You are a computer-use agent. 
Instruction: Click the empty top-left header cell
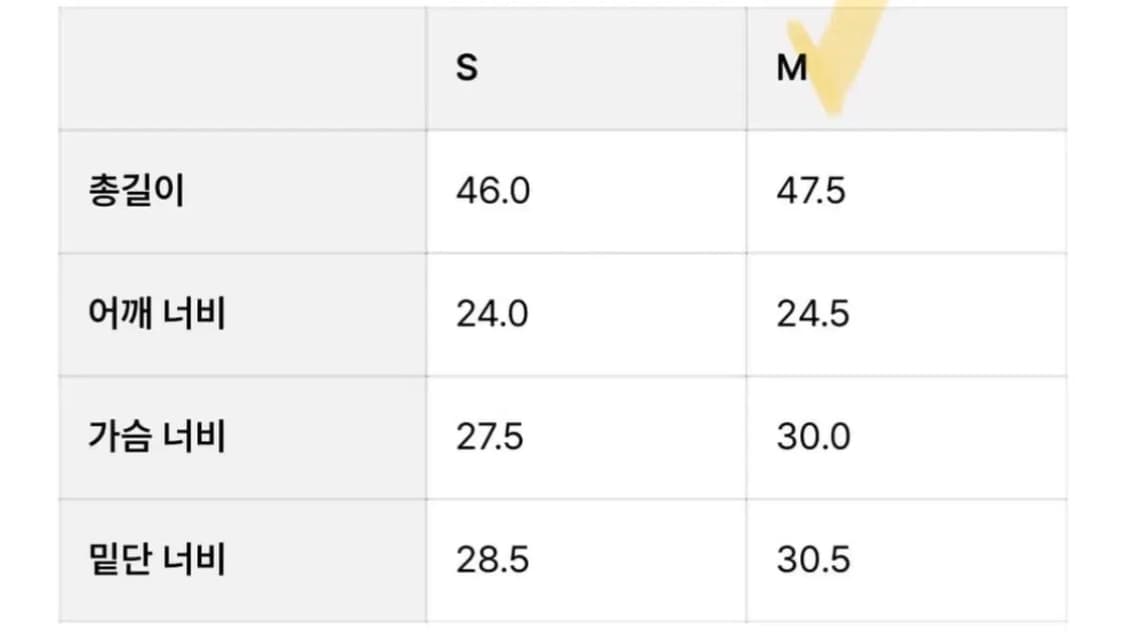242,69
